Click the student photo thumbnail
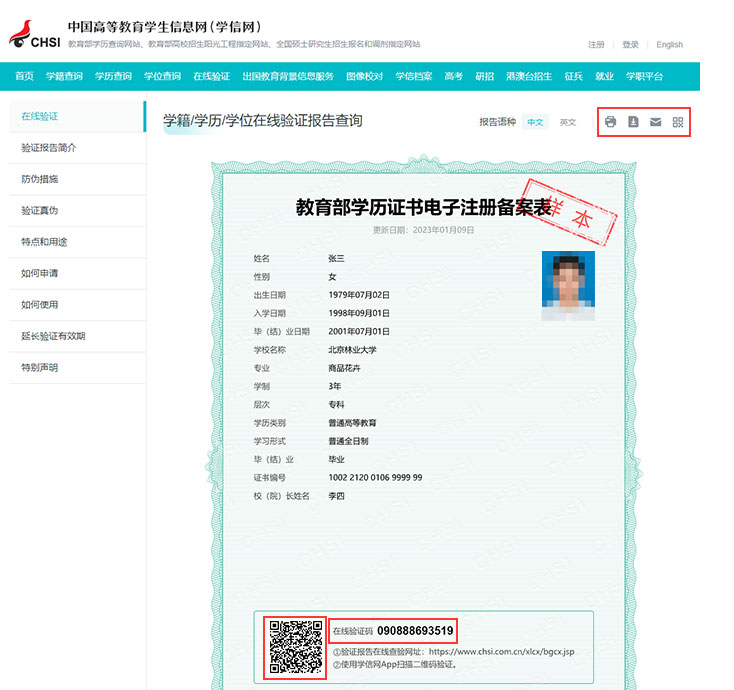The height and width of the screenshot is (690, 734). [568, 286]
